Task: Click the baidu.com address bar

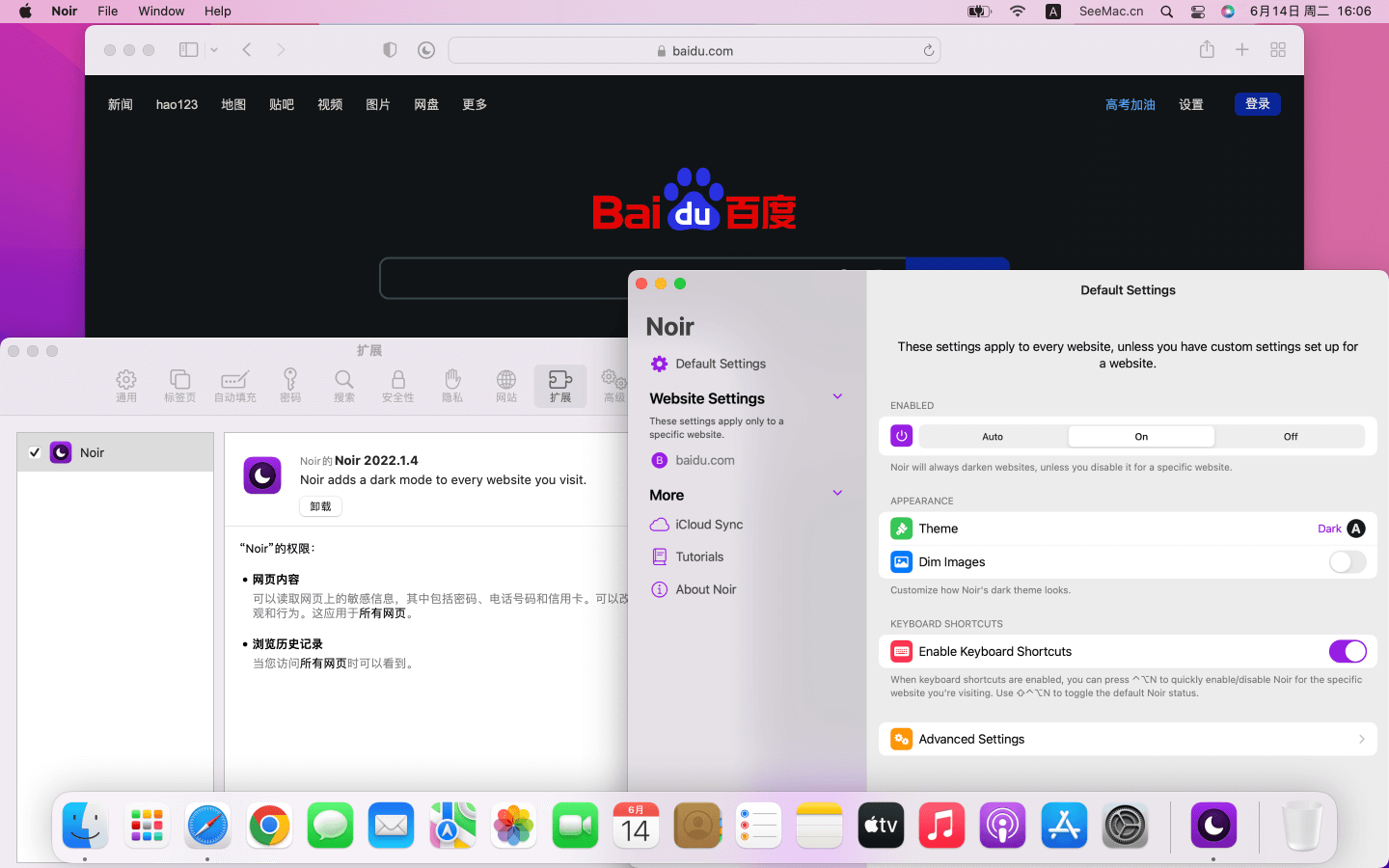Action: 694,50
